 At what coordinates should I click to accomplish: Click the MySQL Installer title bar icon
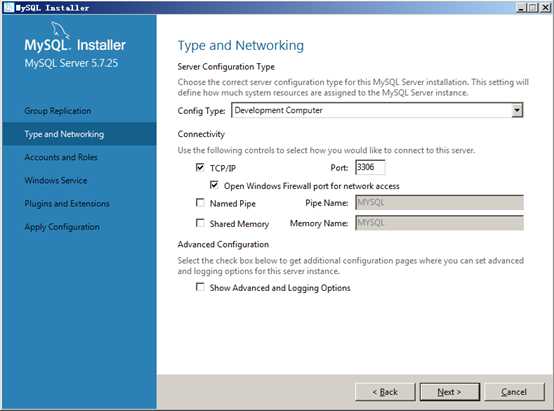tap(8, 7)
